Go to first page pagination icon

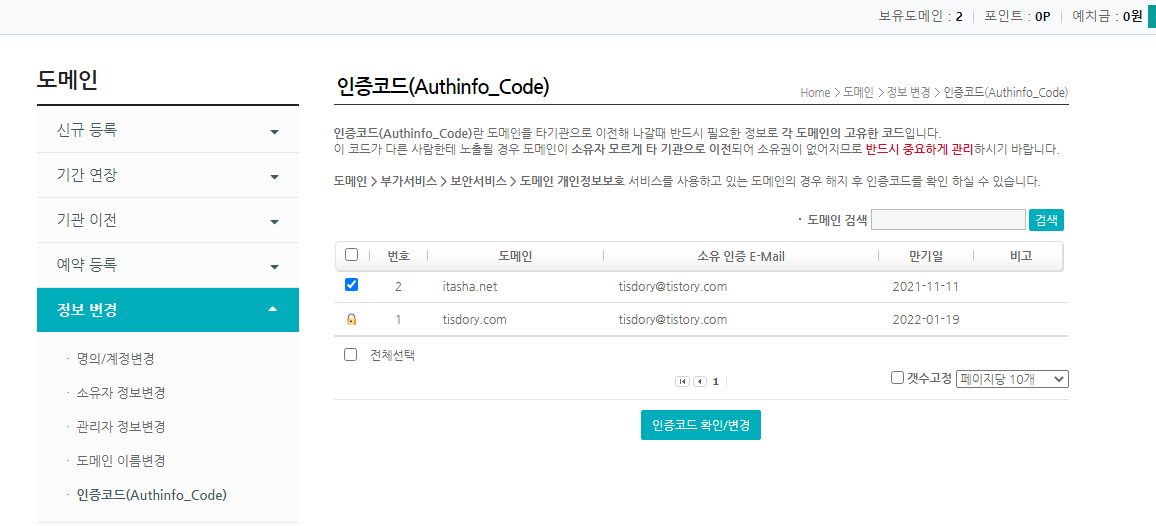682,381
